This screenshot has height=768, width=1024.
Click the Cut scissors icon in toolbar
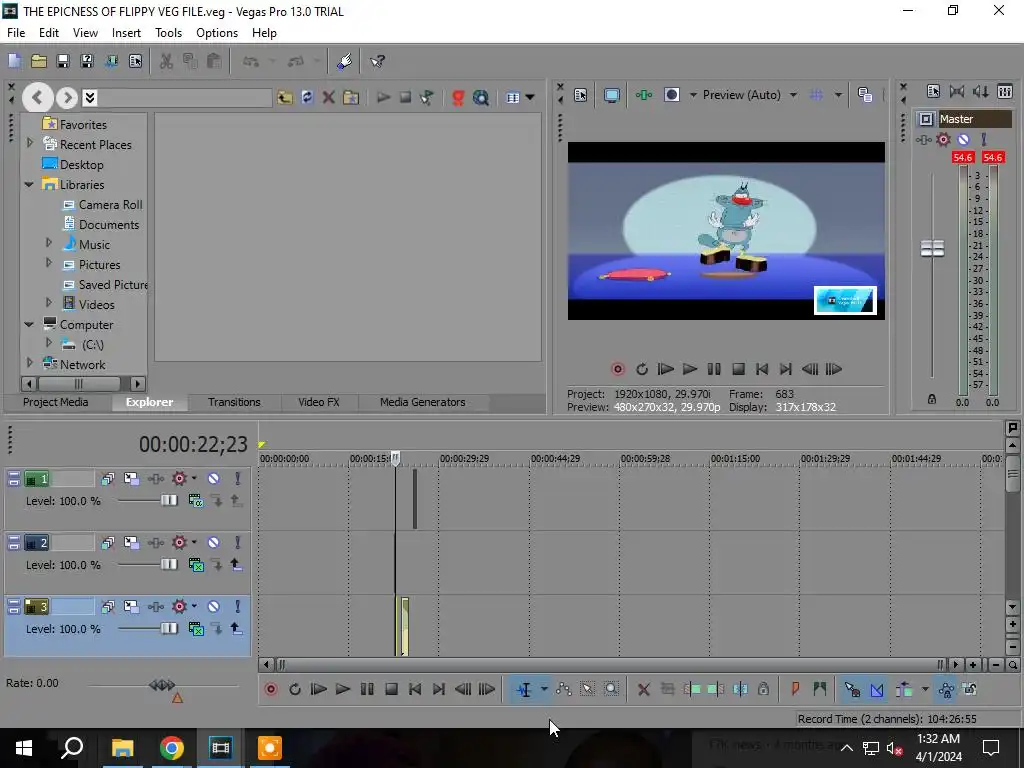166,61
